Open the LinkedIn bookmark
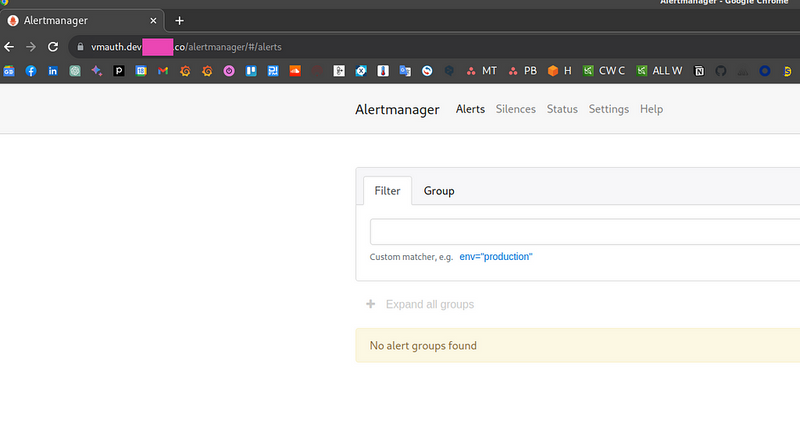800x434 pixels. pos(53,71)
